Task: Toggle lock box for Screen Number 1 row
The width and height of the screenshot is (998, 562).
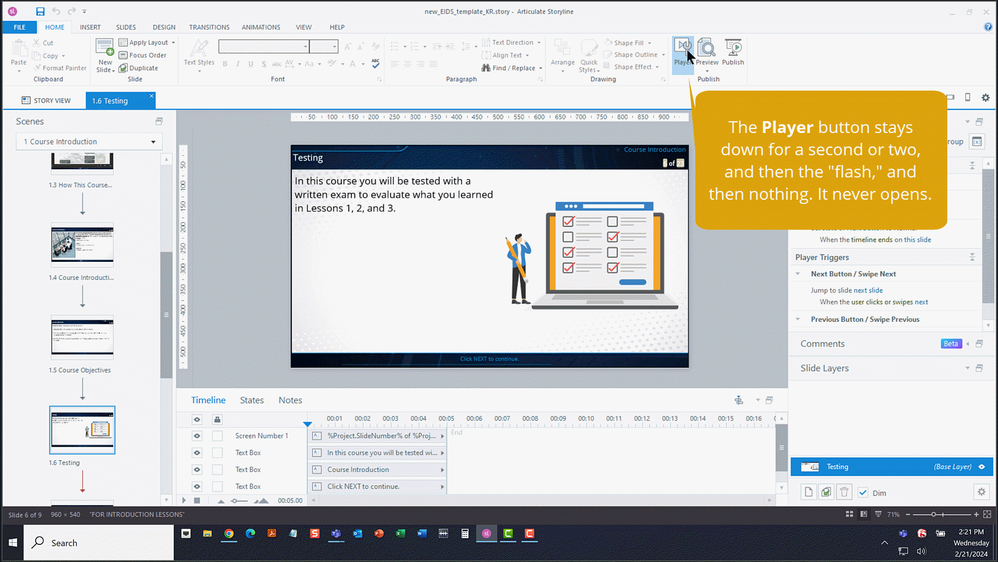Action: (217, 436)
